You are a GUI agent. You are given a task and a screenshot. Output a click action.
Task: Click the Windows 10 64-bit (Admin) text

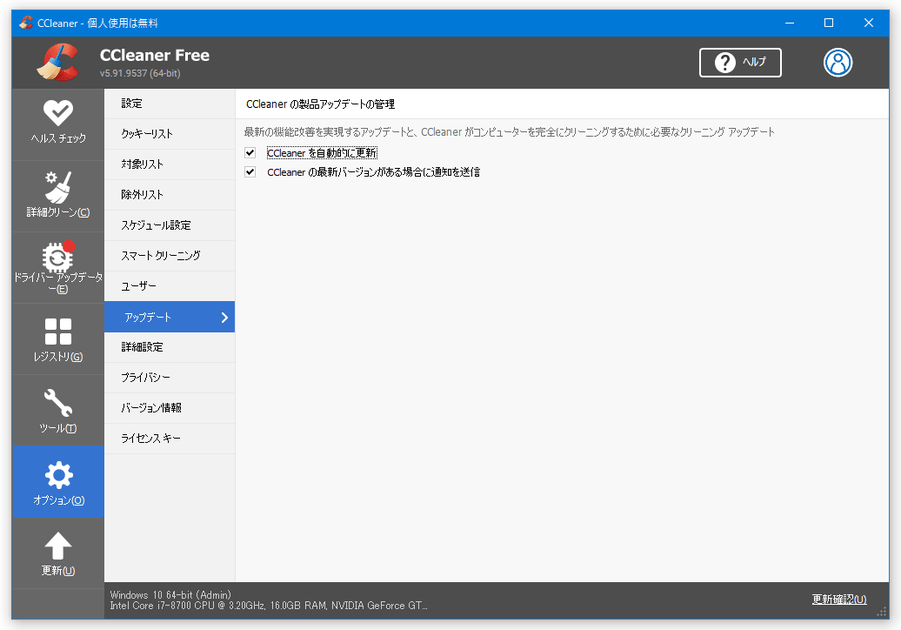click(x=171, y=595)
